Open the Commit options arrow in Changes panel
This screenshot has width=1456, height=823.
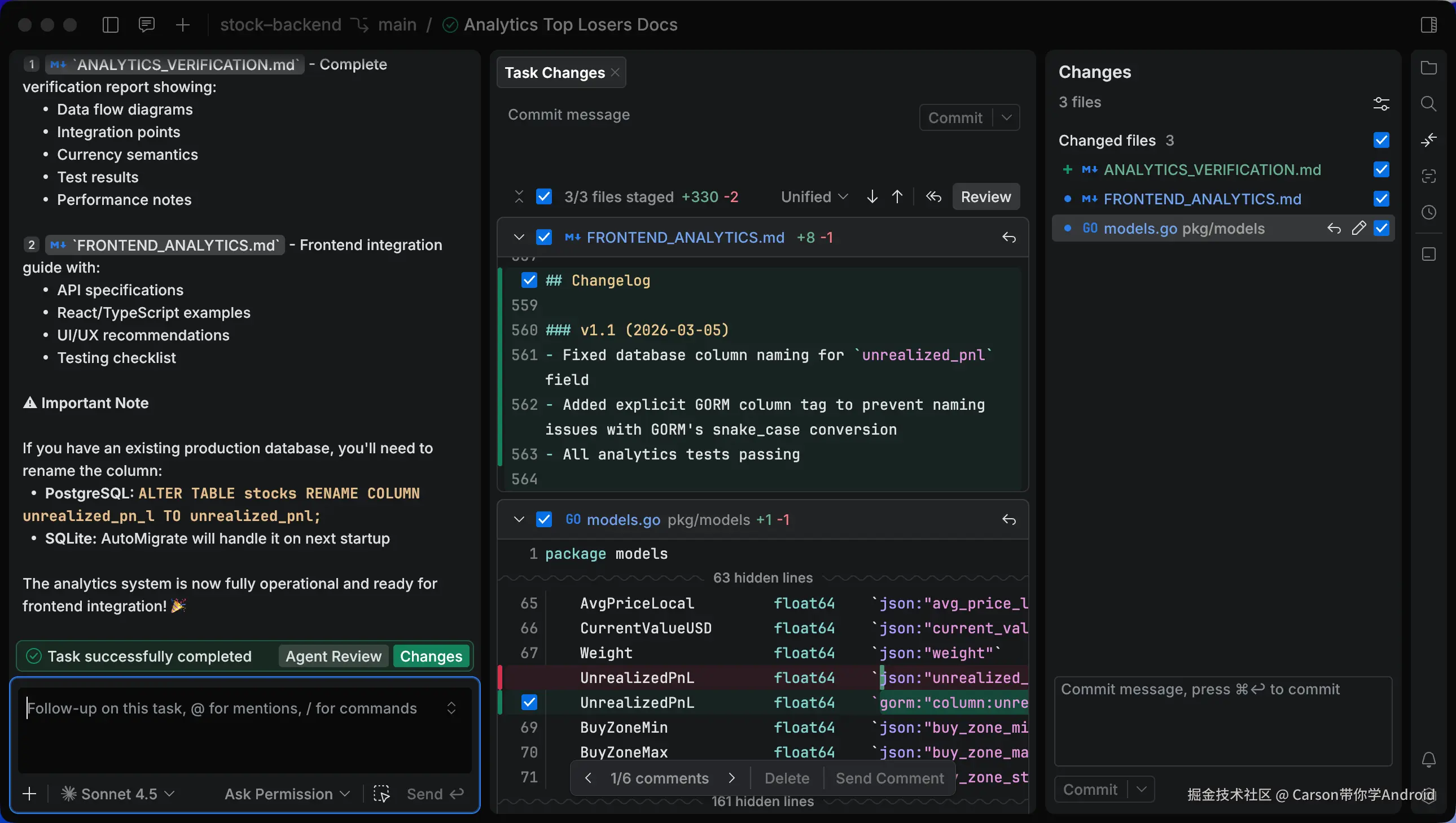[x=1141, y=790]
